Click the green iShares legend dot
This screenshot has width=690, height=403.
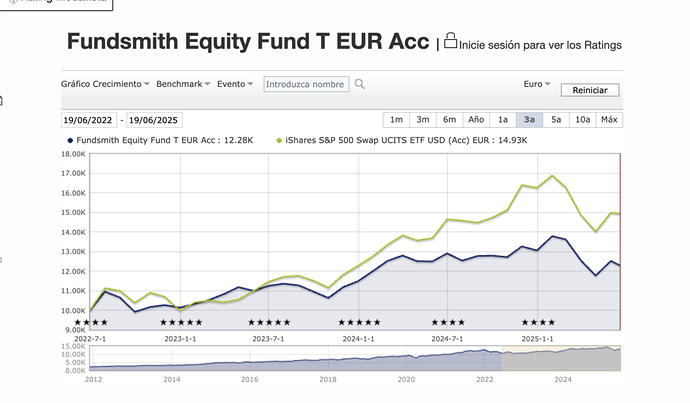pyautogui.click(x=279, y=141)
